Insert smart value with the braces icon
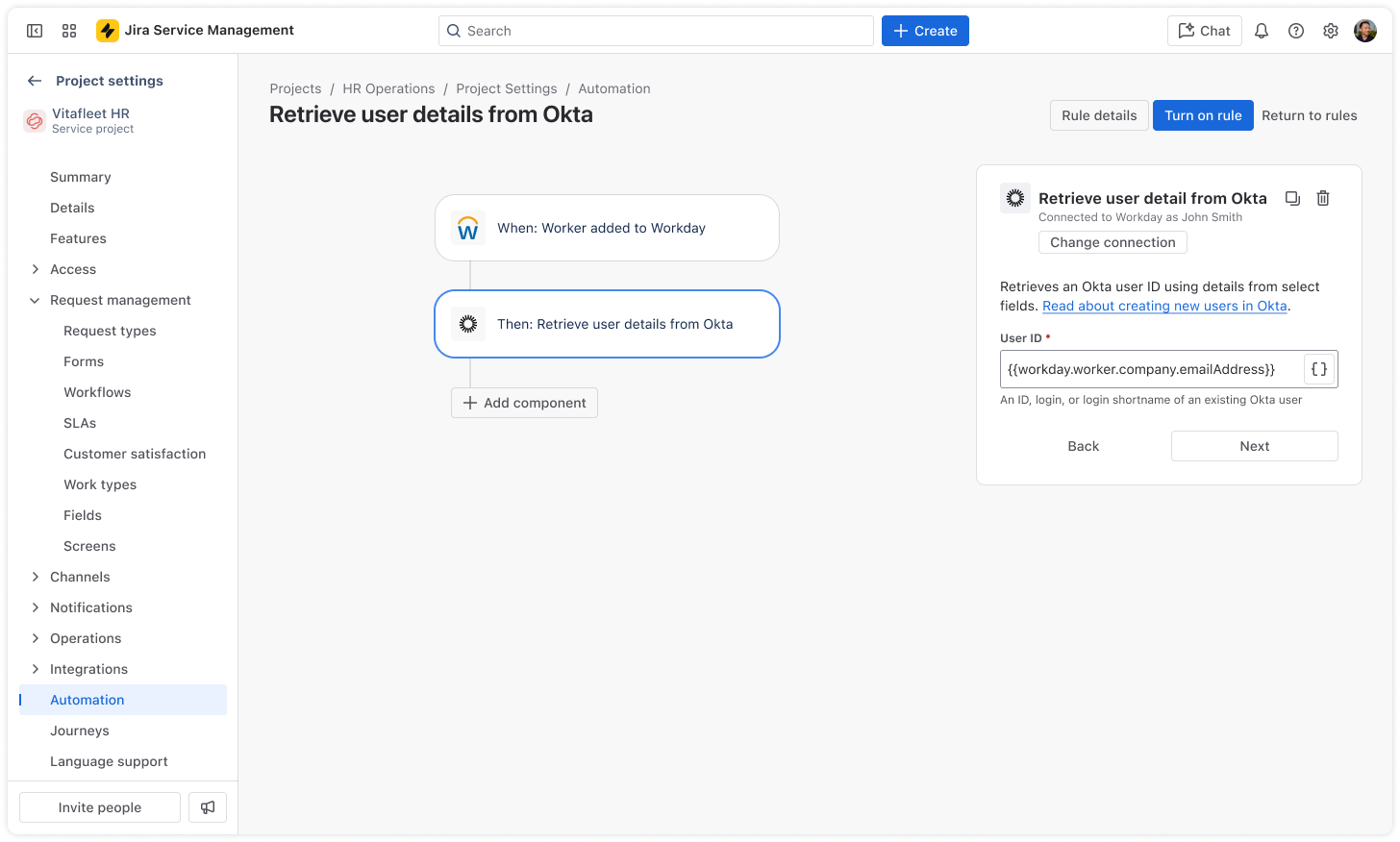 1319,369
